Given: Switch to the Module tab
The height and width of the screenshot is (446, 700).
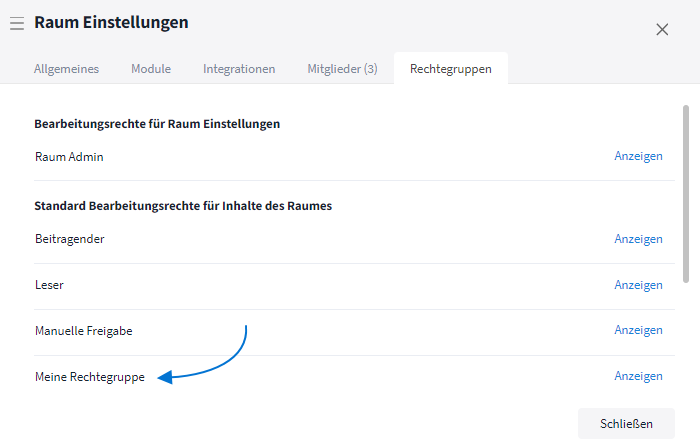Looking at the screenshot, I should 151,69.
